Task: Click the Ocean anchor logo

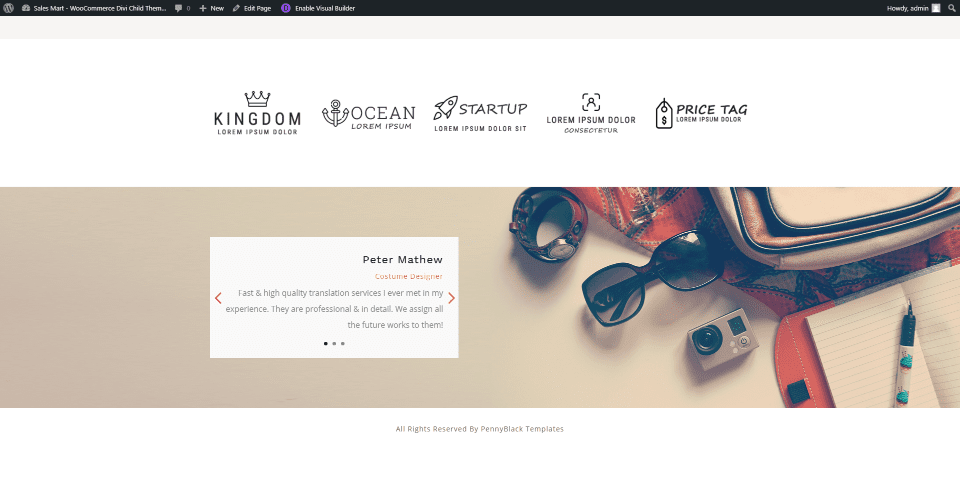Action: pos(369,114)
